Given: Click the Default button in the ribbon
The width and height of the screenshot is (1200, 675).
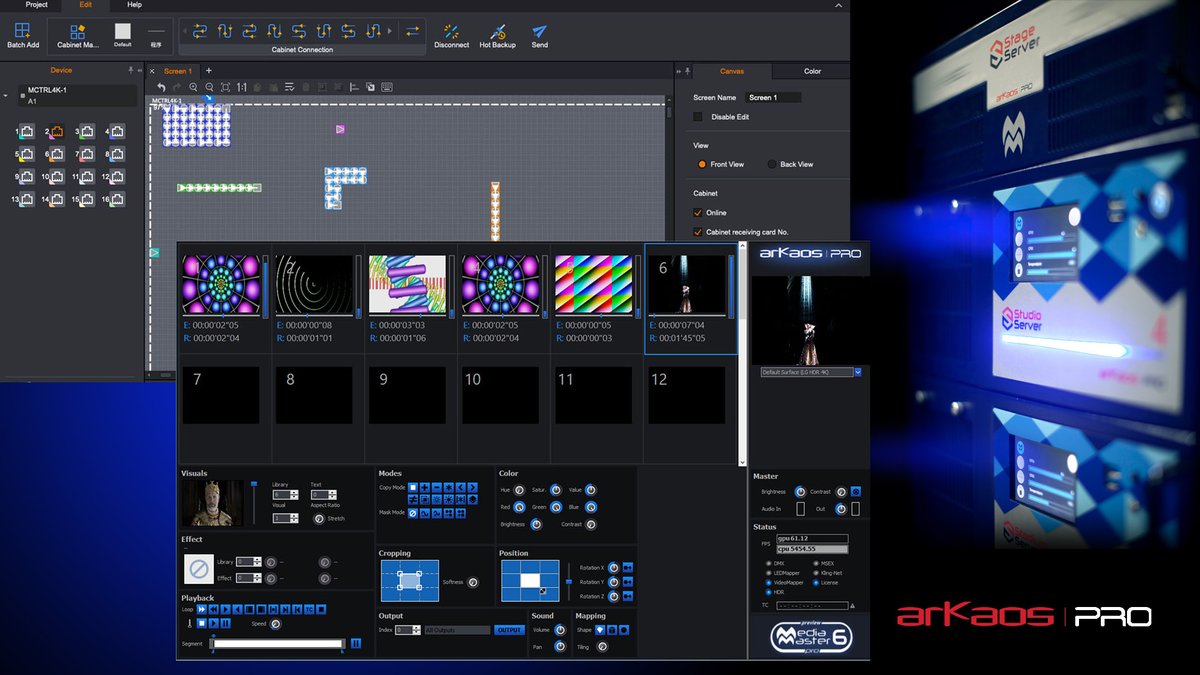Looking at the screenshot, I should tap(122, 34).
